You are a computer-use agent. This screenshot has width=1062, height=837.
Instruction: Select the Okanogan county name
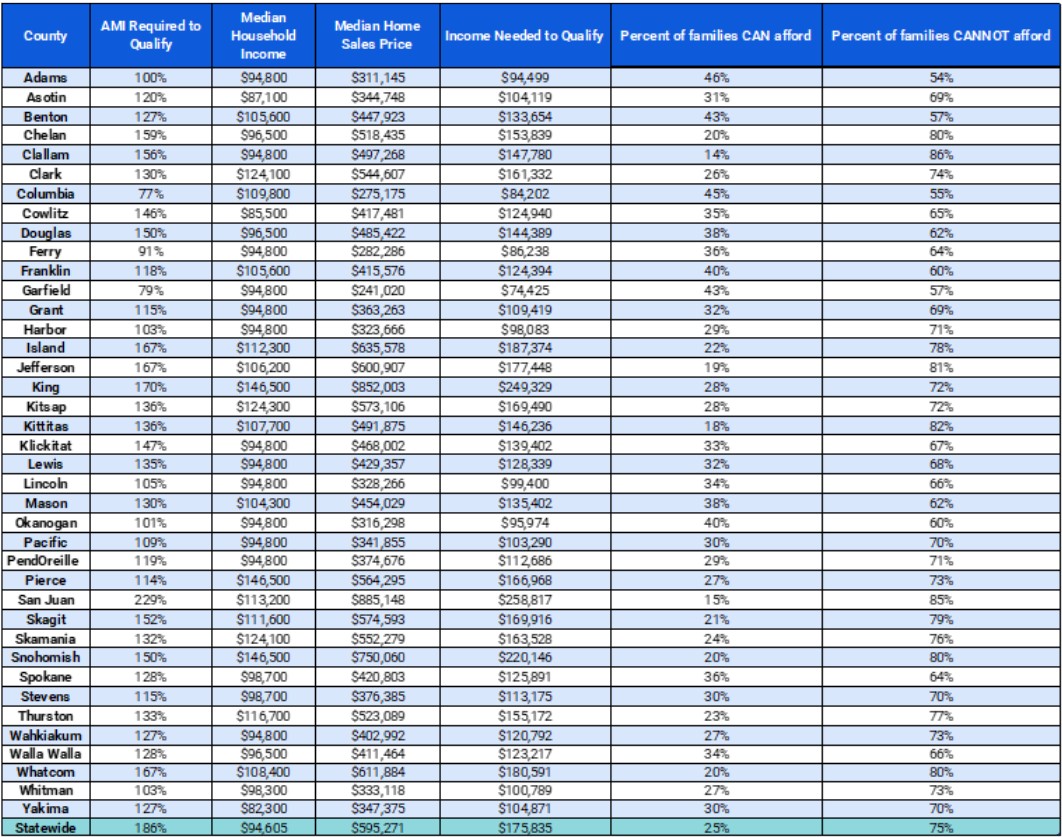(x=45, y=523)
